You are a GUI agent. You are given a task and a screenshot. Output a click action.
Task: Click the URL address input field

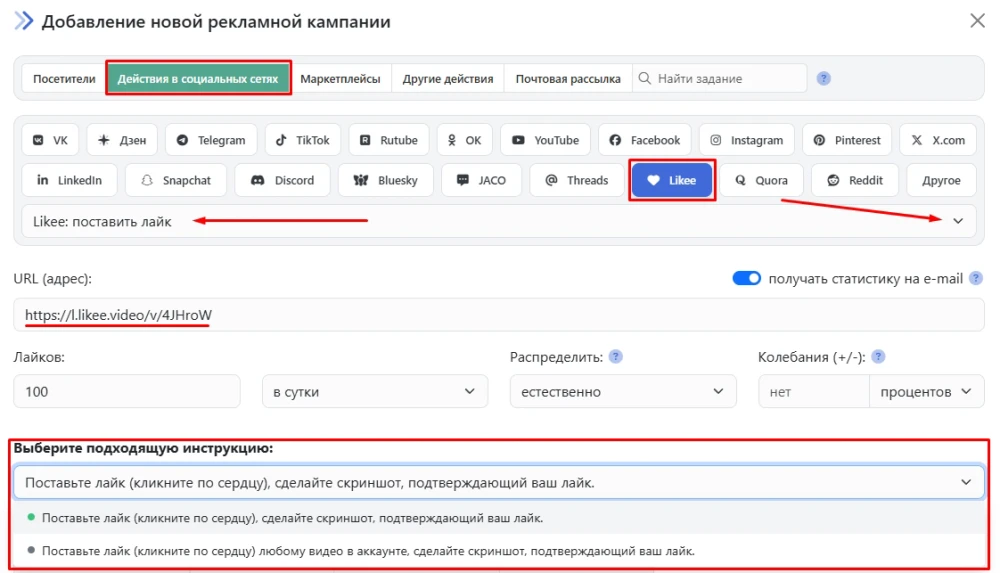pyautogui.click(x=500, y=316)
